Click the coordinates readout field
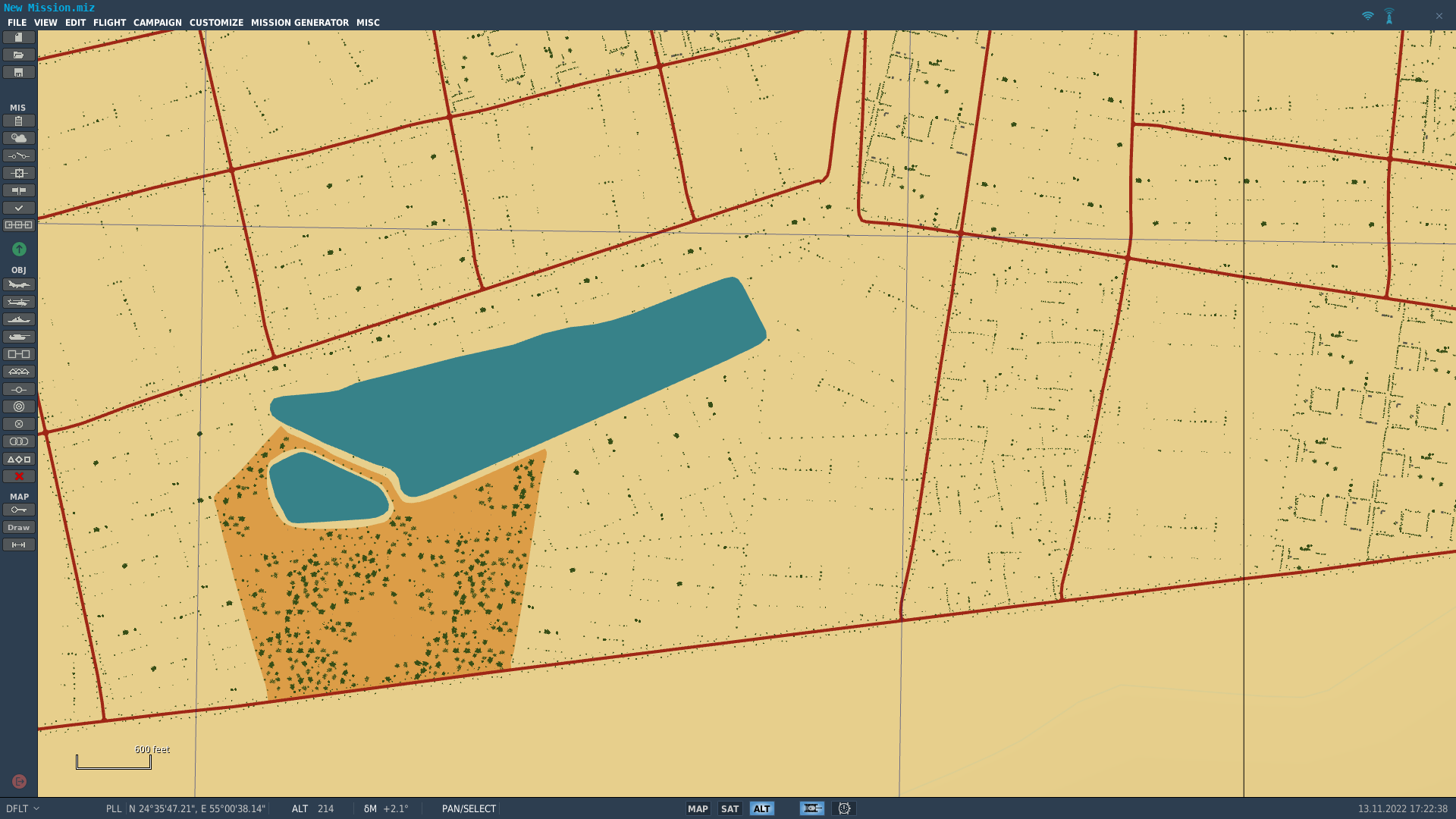The width and height of the screenshot is (1456, 819). tap(197, 809)
